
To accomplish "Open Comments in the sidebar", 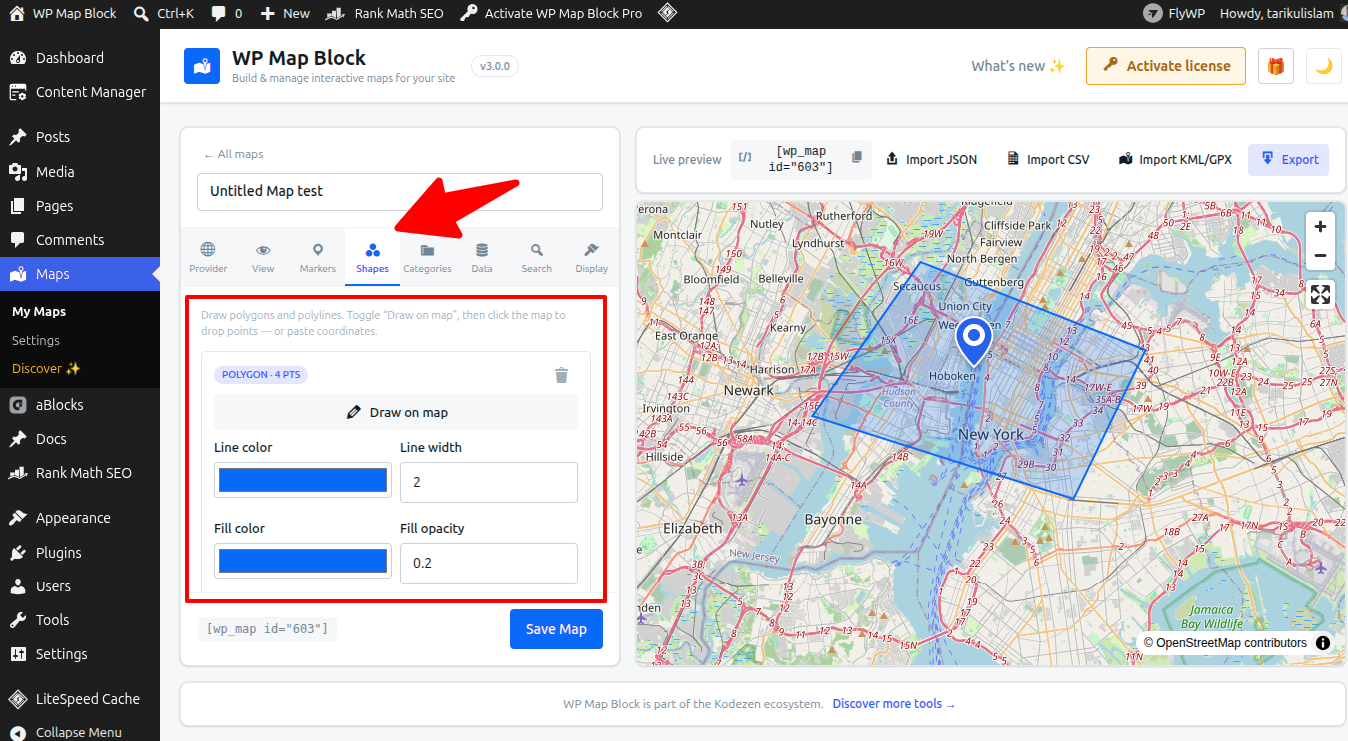I will pyautogui.click(x=80, y=240).
